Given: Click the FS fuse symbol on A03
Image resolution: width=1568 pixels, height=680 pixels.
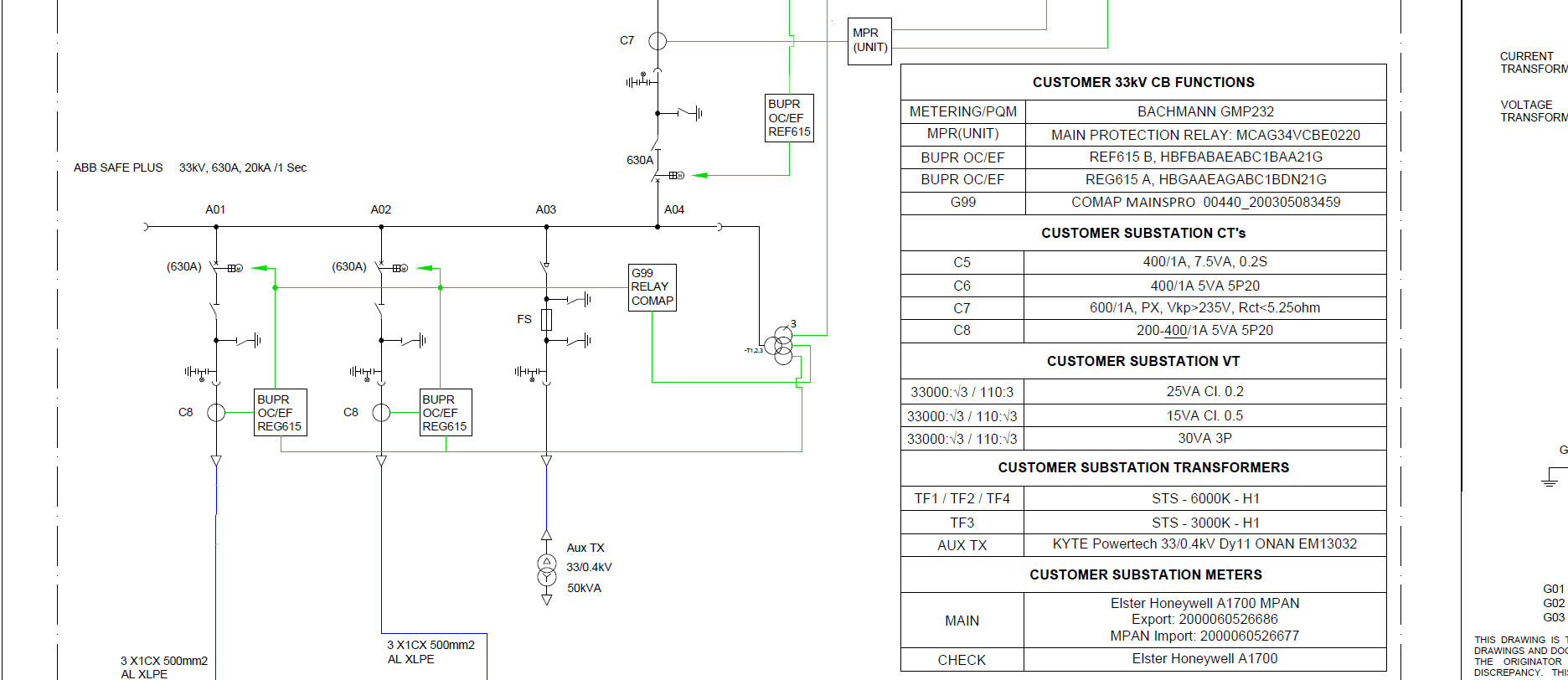Looking at the screenshot, I should tap(546, 319).
